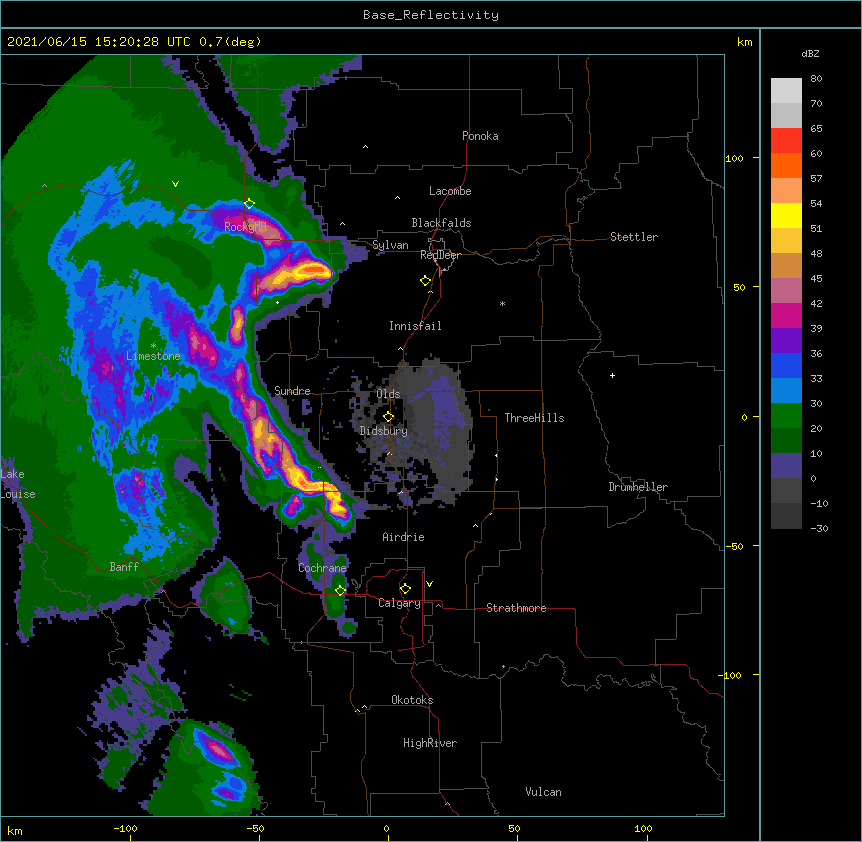This screenshot has width=862, height=842.
Task: Click the yellow diamond marker between Olds and Didsbury
Action: [x=388, y=417]
